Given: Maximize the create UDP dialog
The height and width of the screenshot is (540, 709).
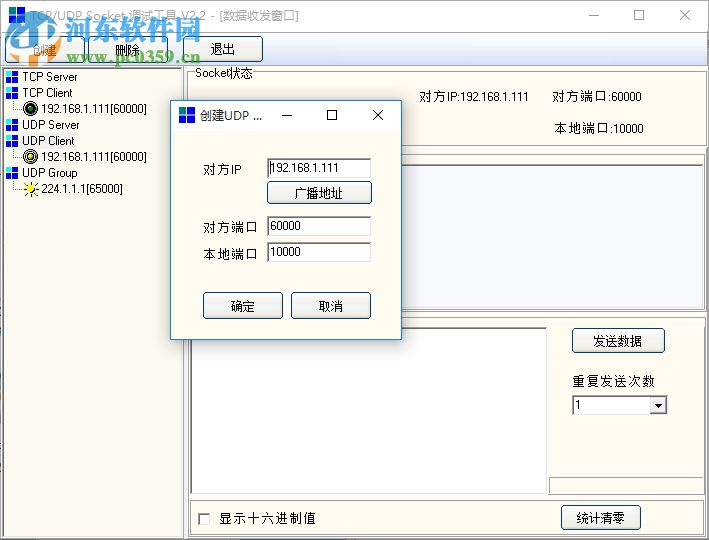Looking at the screenshot, I should coord(332,115).
